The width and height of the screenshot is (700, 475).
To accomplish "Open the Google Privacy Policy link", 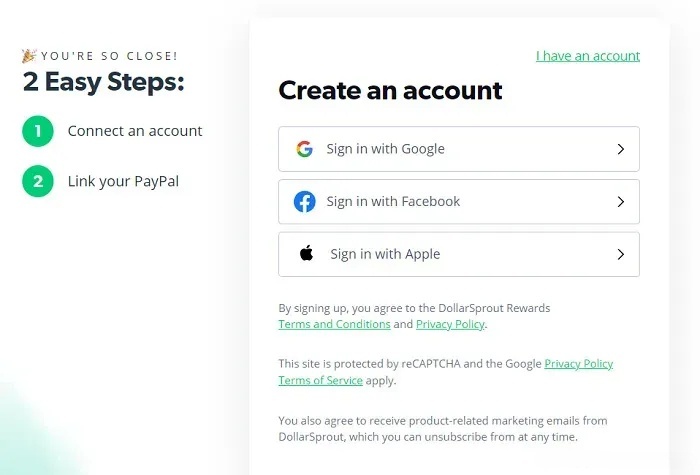I will 578,364.
